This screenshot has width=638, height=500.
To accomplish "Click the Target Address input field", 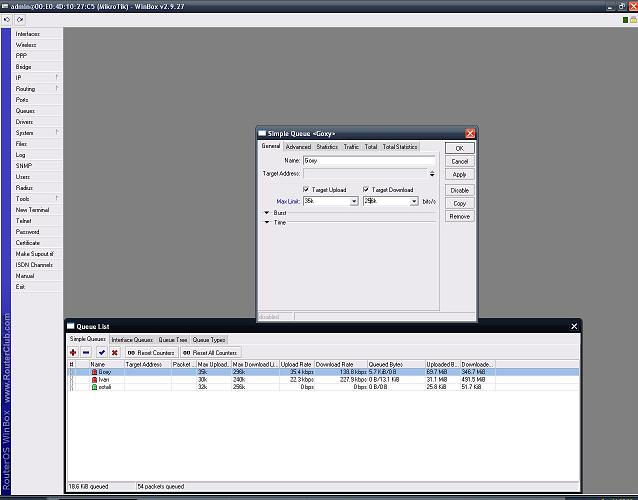I will coord(365,174).
